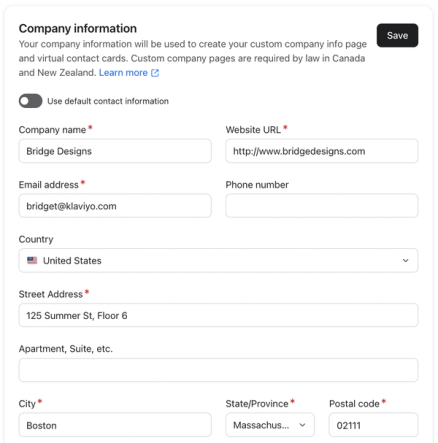Click the City field containing Boston
This screenshot has height=443, width=438.
(x=115, y=425)
